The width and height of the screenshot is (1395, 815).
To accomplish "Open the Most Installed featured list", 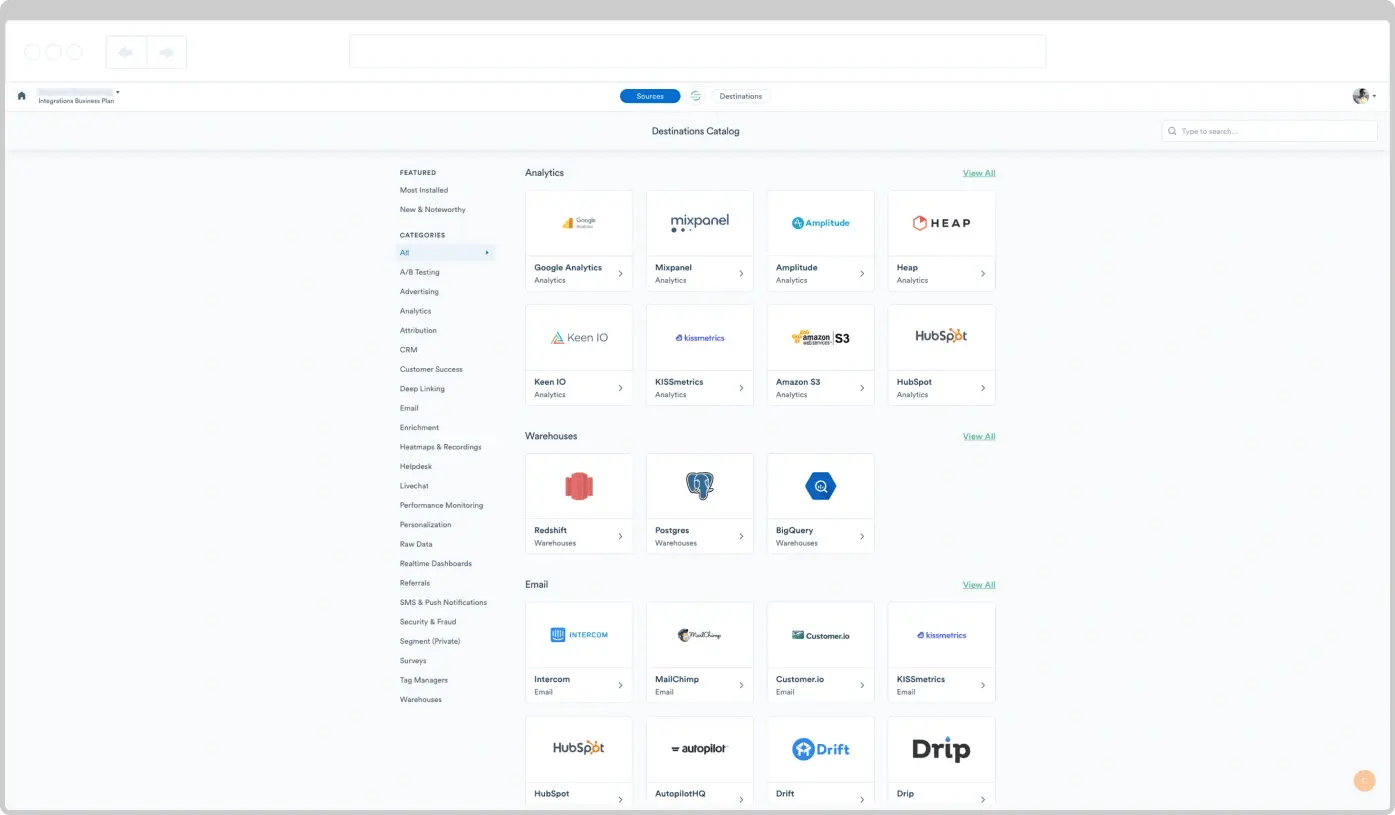I will coord(424,190).
